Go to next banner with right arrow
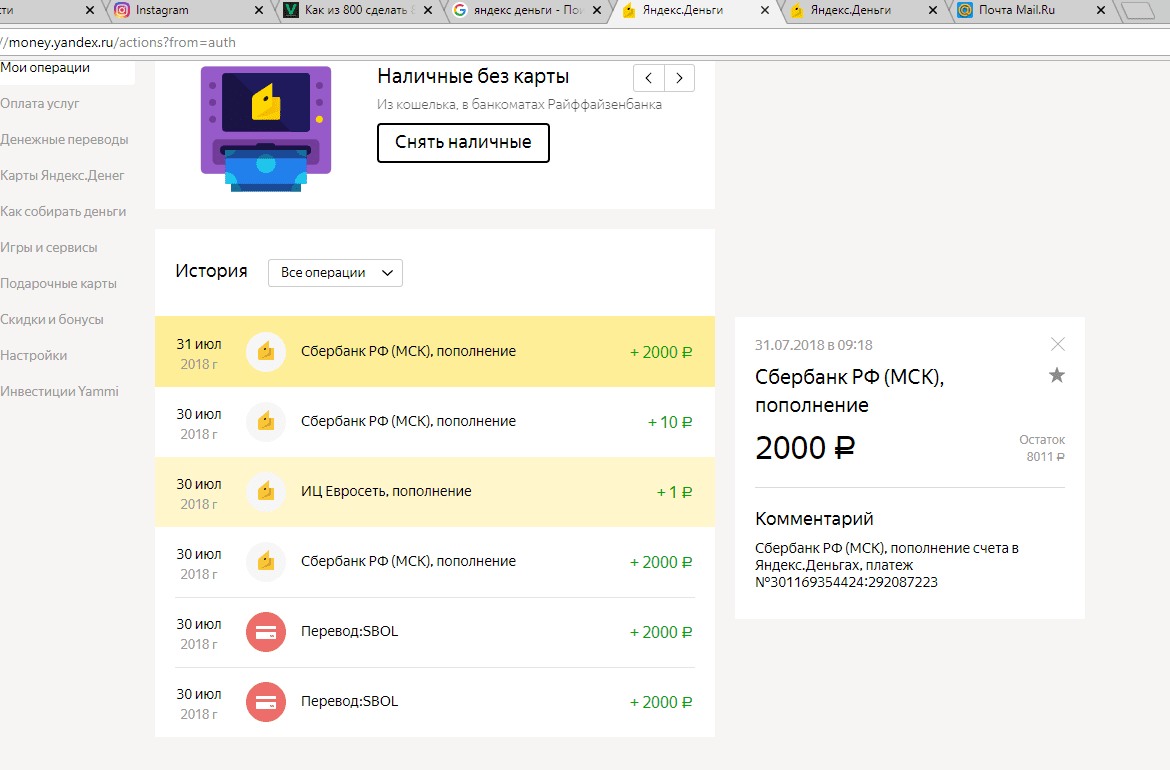The width and height of the screenshot is (1170, 770). coord(680,78)
